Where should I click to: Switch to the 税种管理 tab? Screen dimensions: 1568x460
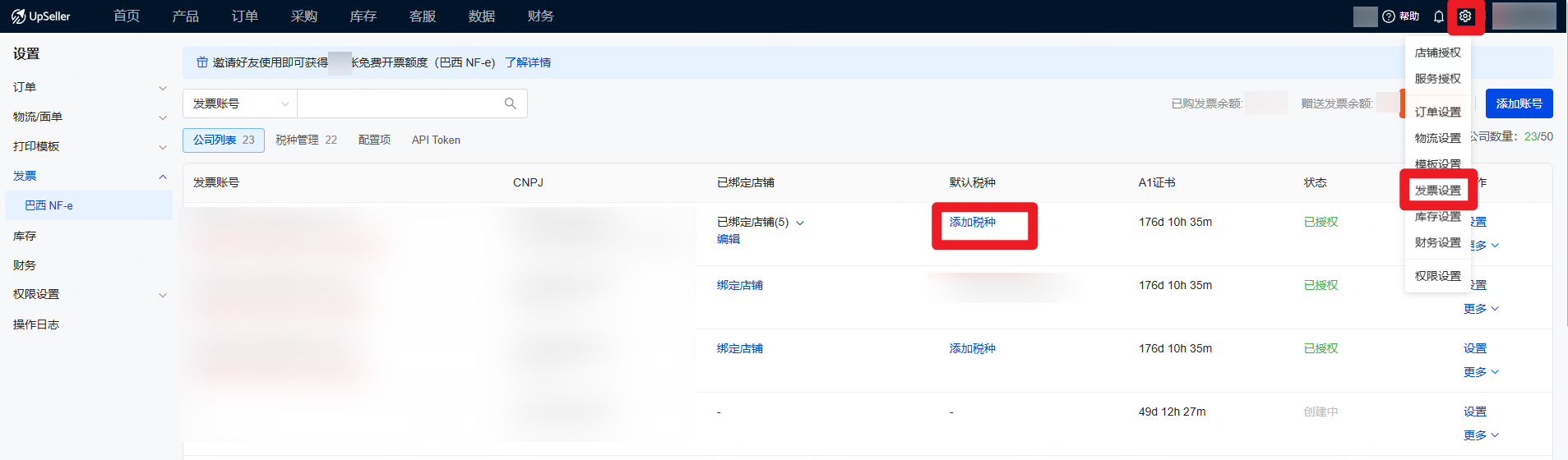306,140
